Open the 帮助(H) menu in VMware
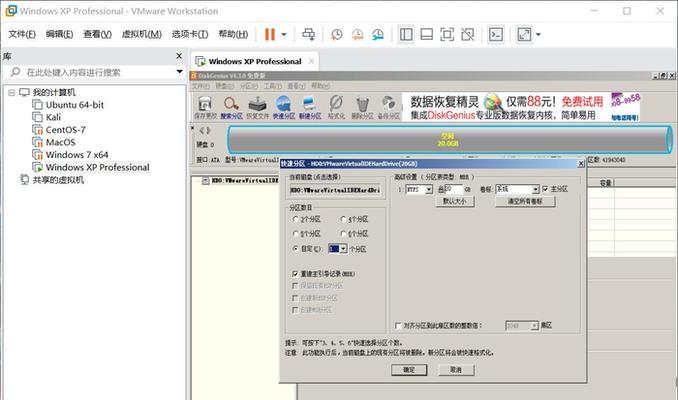678x400 pixels. click(233, 34)
